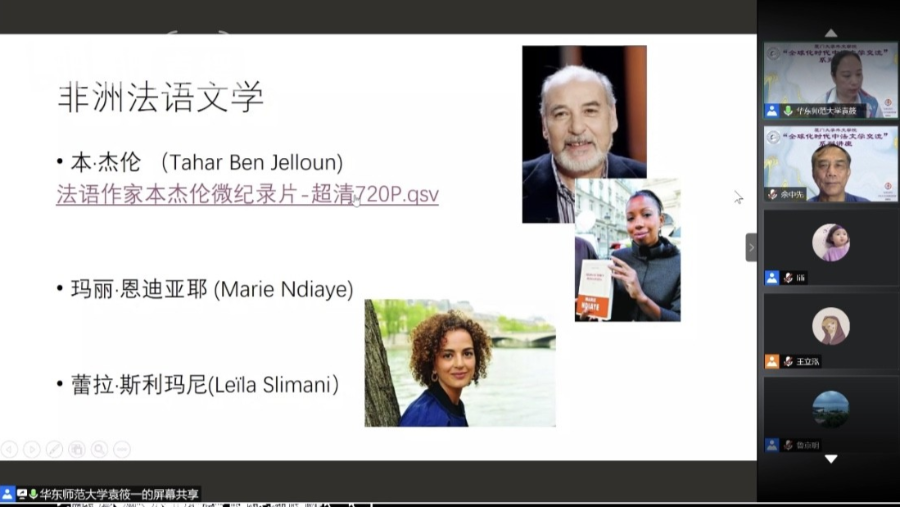900x507 pixels.
Task: Select 余中先 participant video tile
Action: pyautogui.click(x=831, y=164)
